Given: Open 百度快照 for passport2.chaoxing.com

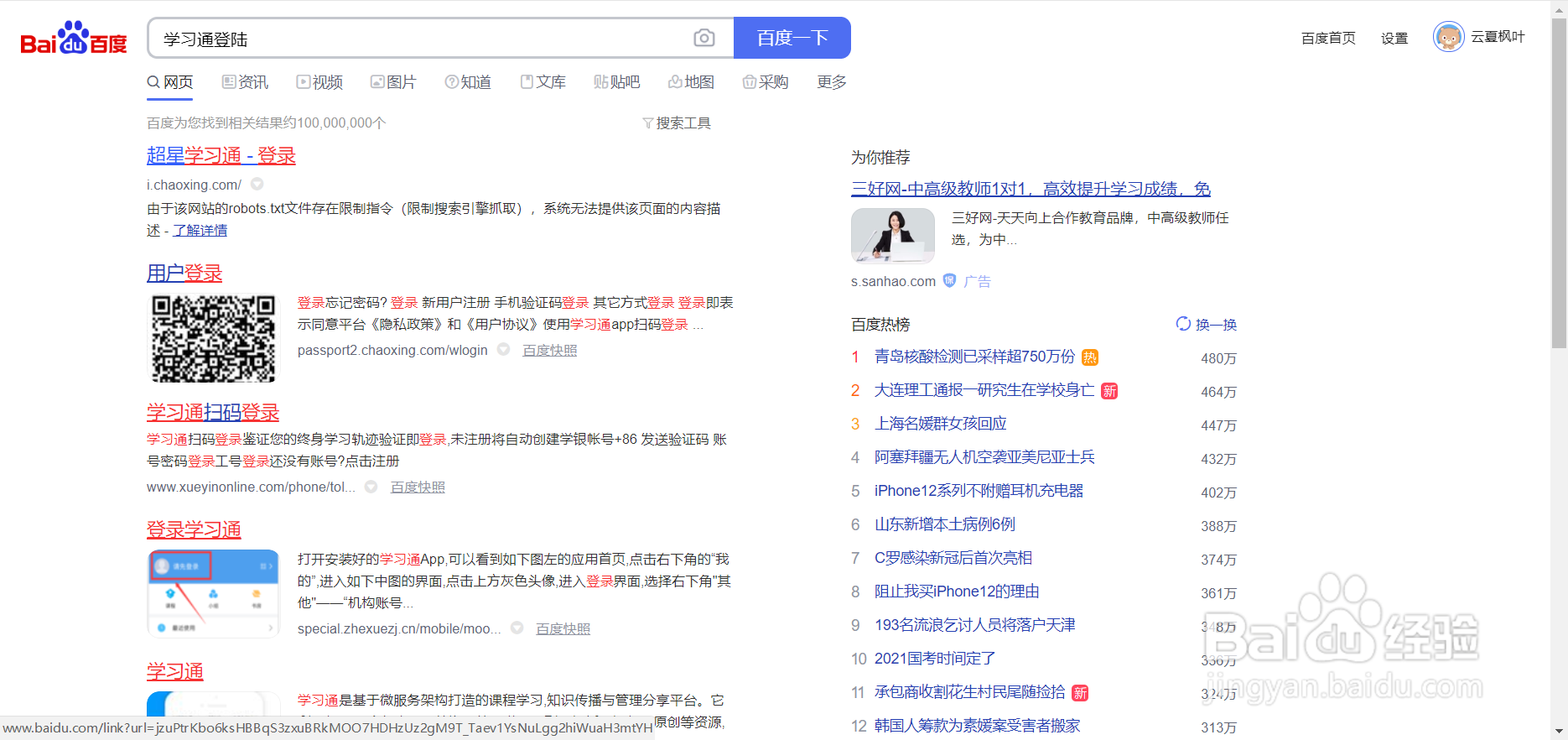Looking at the screenshot, I should coord(550,350).
